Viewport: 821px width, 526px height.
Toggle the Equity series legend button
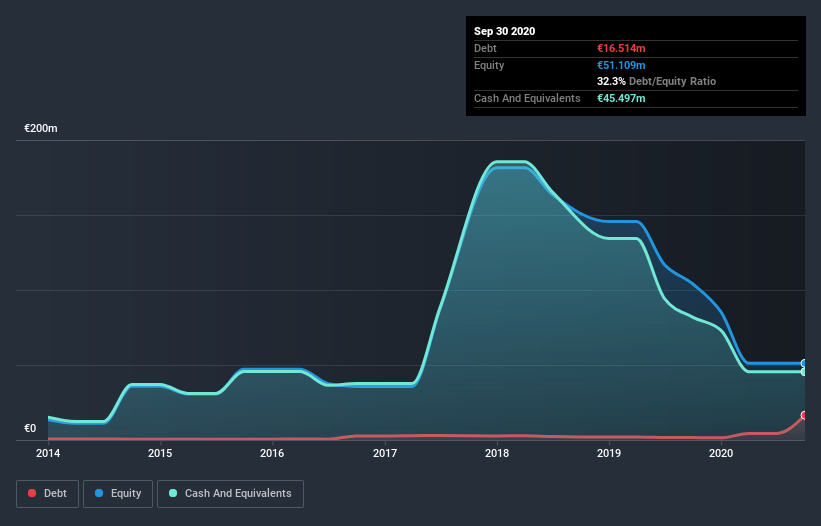point(118,494)
